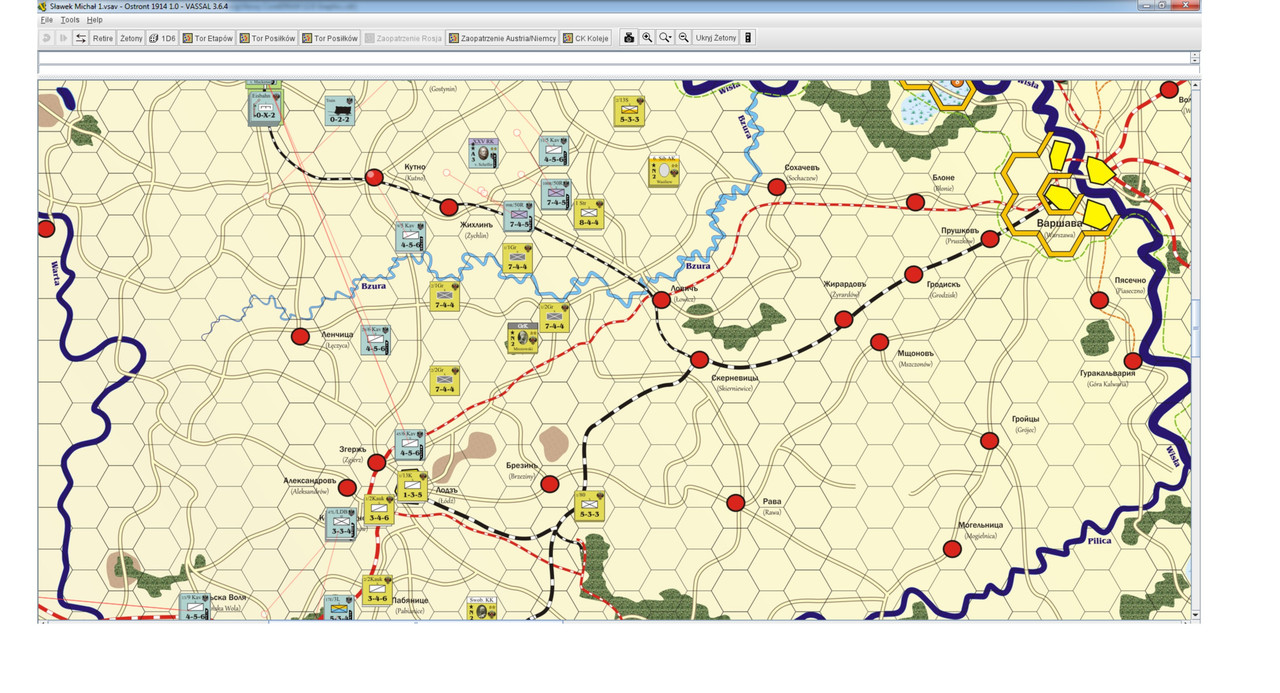Image resolution: width=1280 pixels, height=693 pixels.
Task: Click the Варшава city label
Action: click(x=1059, y=223)
